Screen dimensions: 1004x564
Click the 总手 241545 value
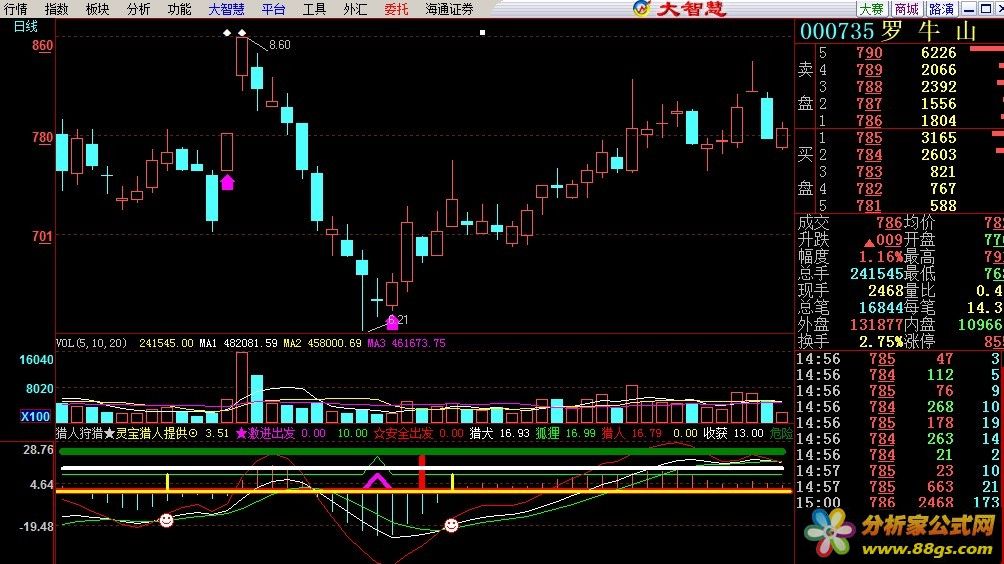[877, 274]
